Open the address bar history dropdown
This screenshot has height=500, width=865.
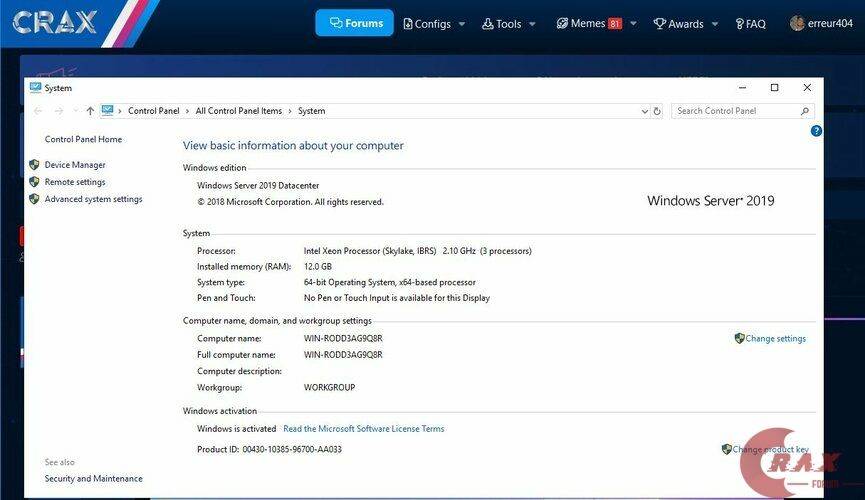click(x=644, y=111)
